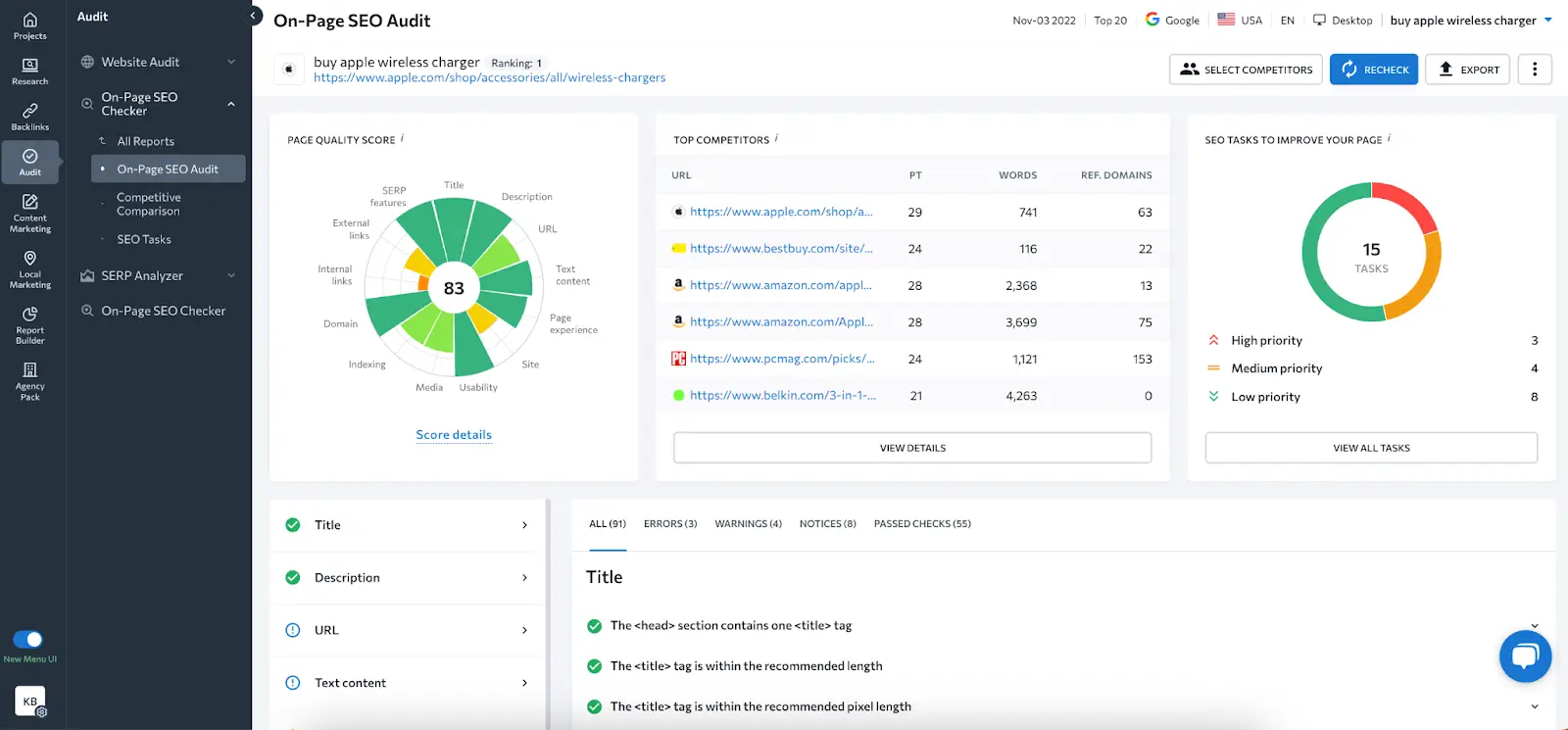Expand the title tag check row
Screen dimensions: 1568x730
(x=1535, y=626)
